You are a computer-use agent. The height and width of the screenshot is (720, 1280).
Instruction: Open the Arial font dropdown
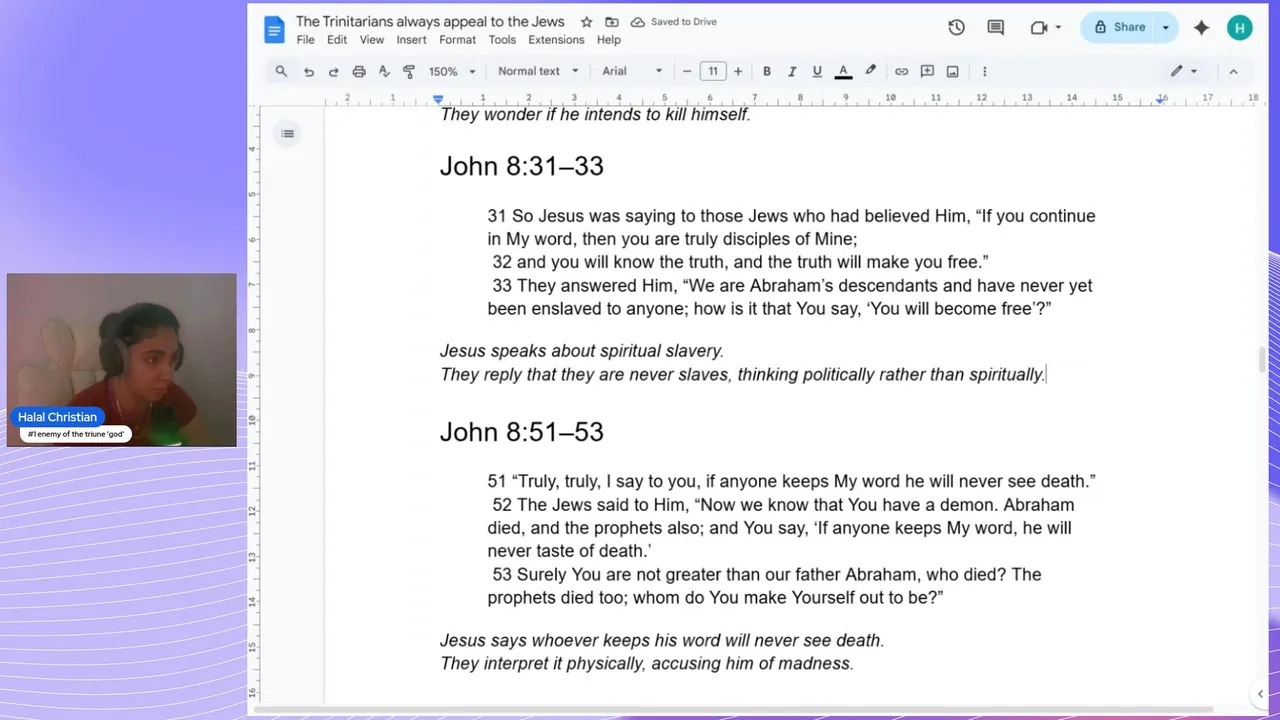[x=632, y=71]
